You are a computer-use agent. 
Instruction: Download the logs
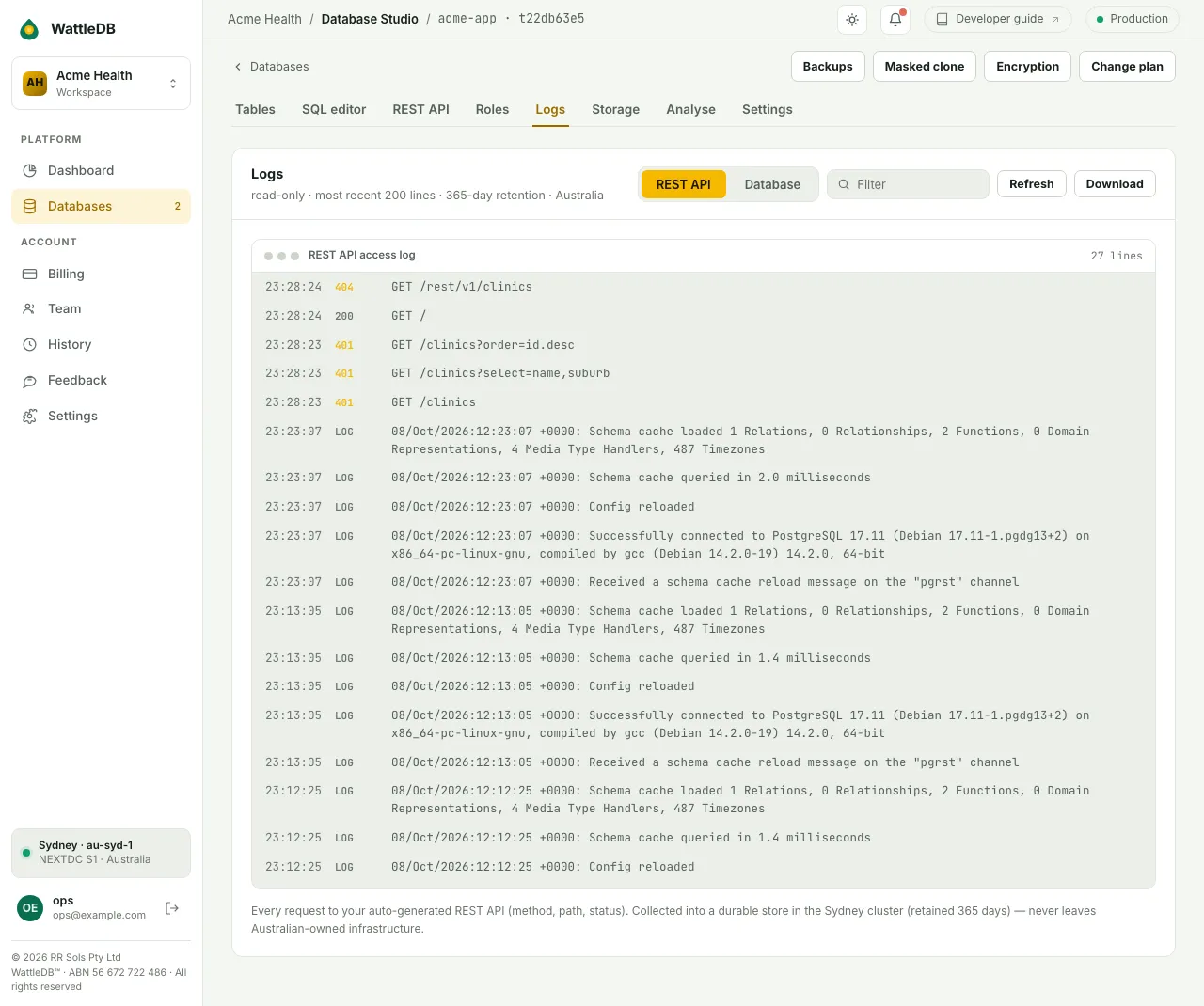tap(1115, 184)
